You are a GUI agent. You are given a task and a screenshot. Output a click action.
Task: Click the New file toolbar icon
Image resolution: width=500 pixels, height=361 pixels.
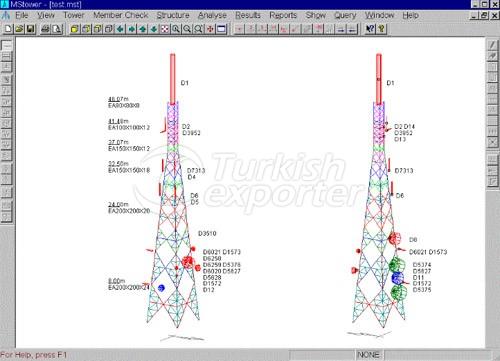click(x=8, y=29)
